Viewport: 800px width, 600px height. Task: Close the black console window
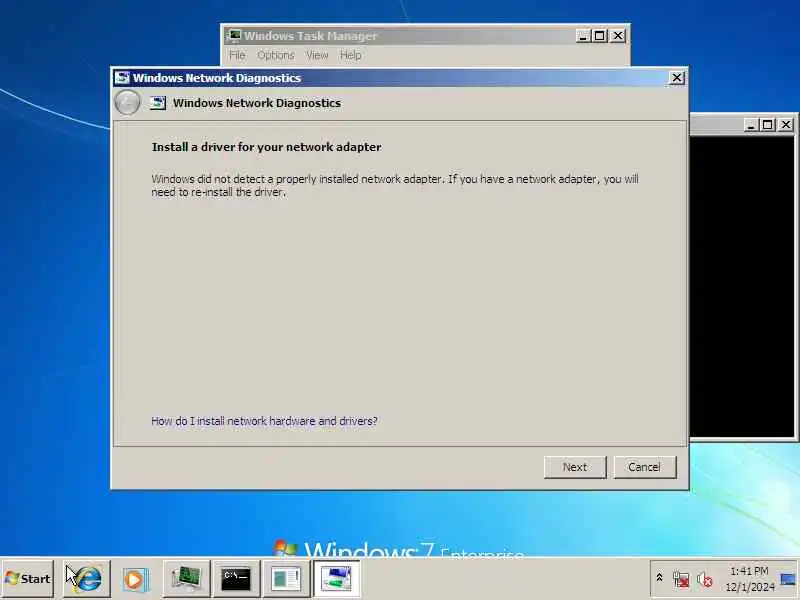[x=786, y=124]
